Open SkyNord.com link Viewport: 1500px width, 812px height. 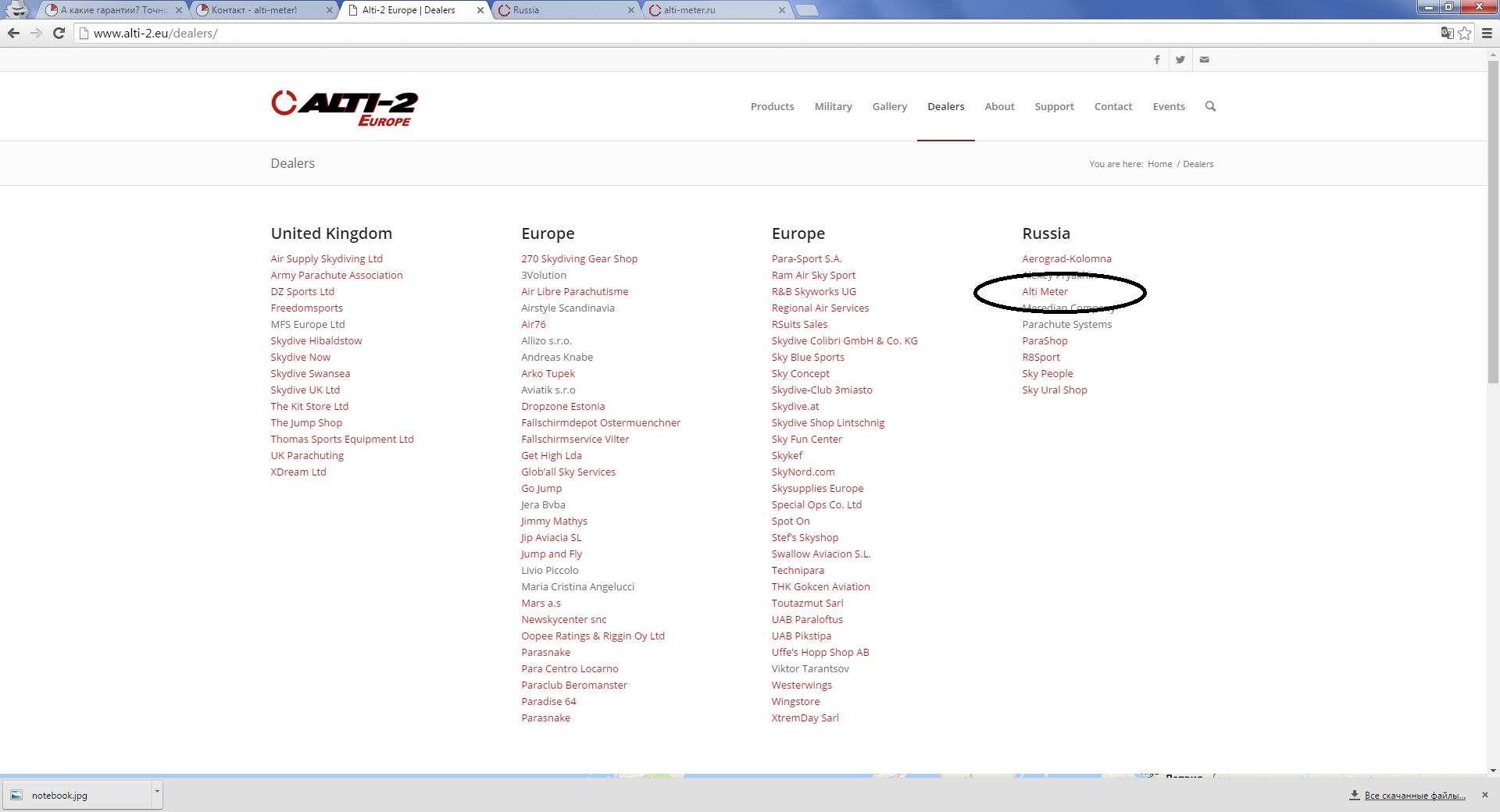tap(803, 472)
